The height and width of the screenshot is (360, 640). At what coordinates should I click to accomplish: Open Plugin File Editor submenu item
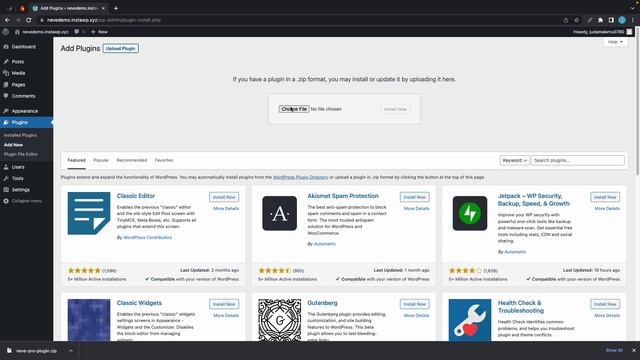(21, 154)
